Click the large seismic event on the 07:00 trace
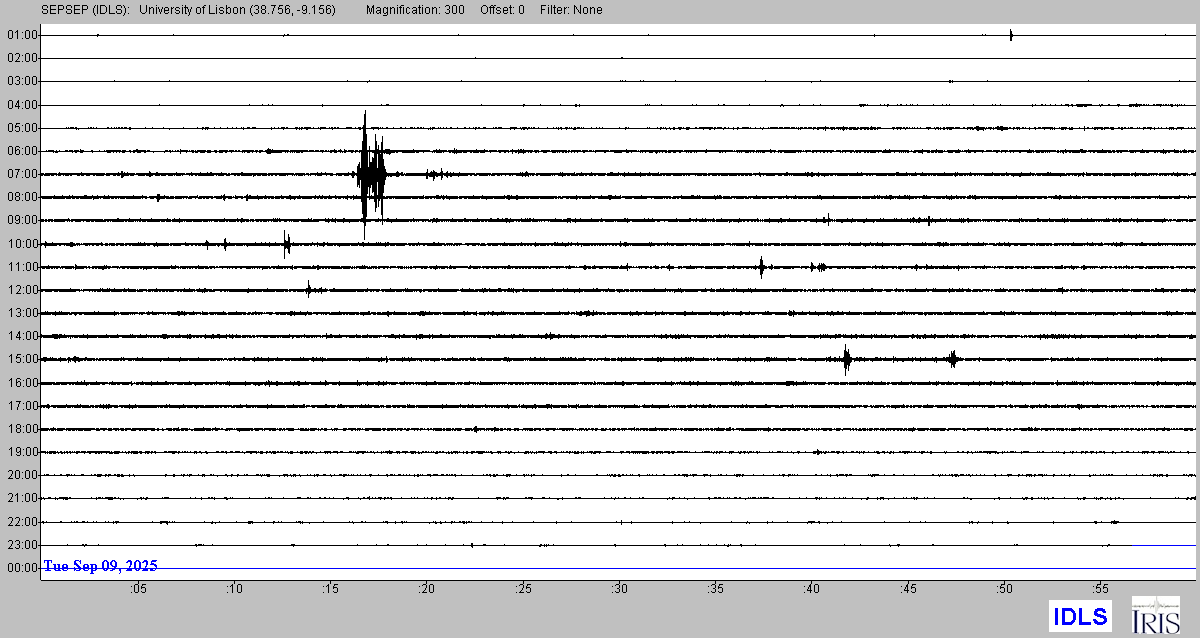Viewport: 1200px width, 638px height. (x=370, y=174)
